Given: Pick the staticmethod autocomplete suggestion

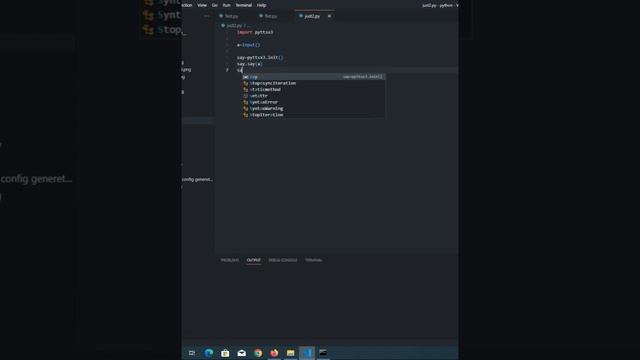Looking at the screenshot, I should click(x=313, y=89).
